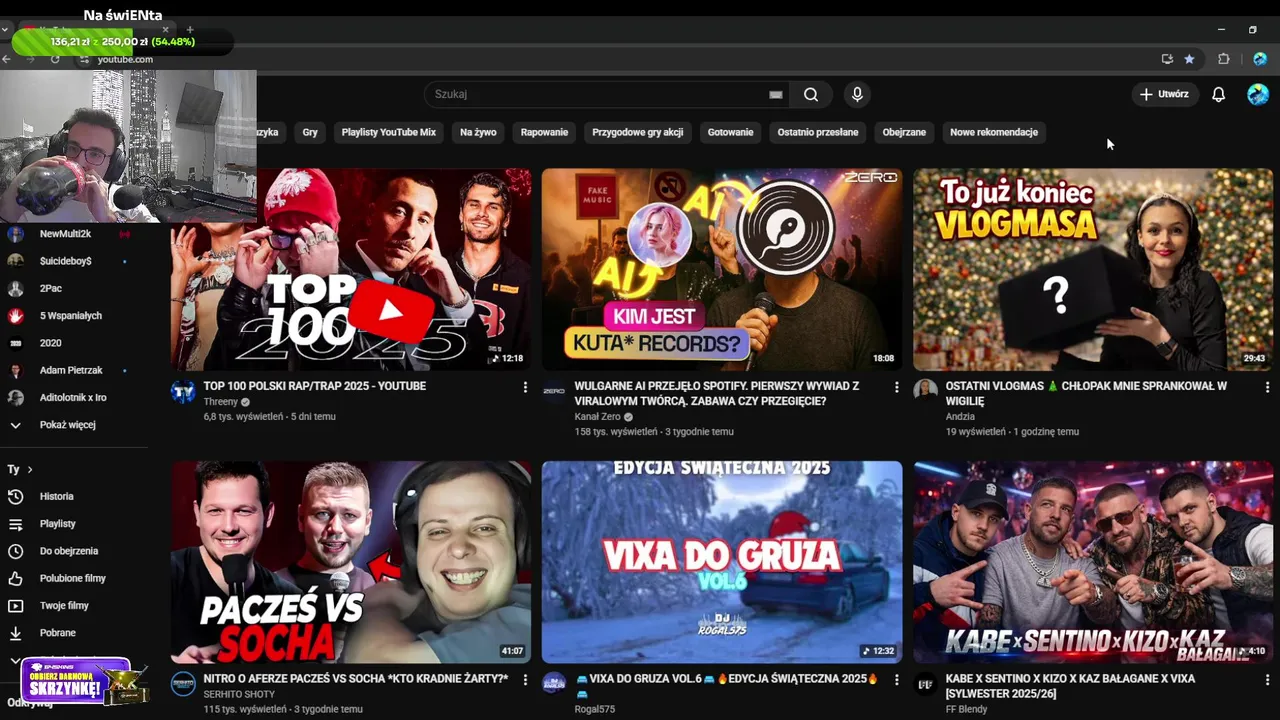Activate voice search microphone icon

tap(856, 94)
